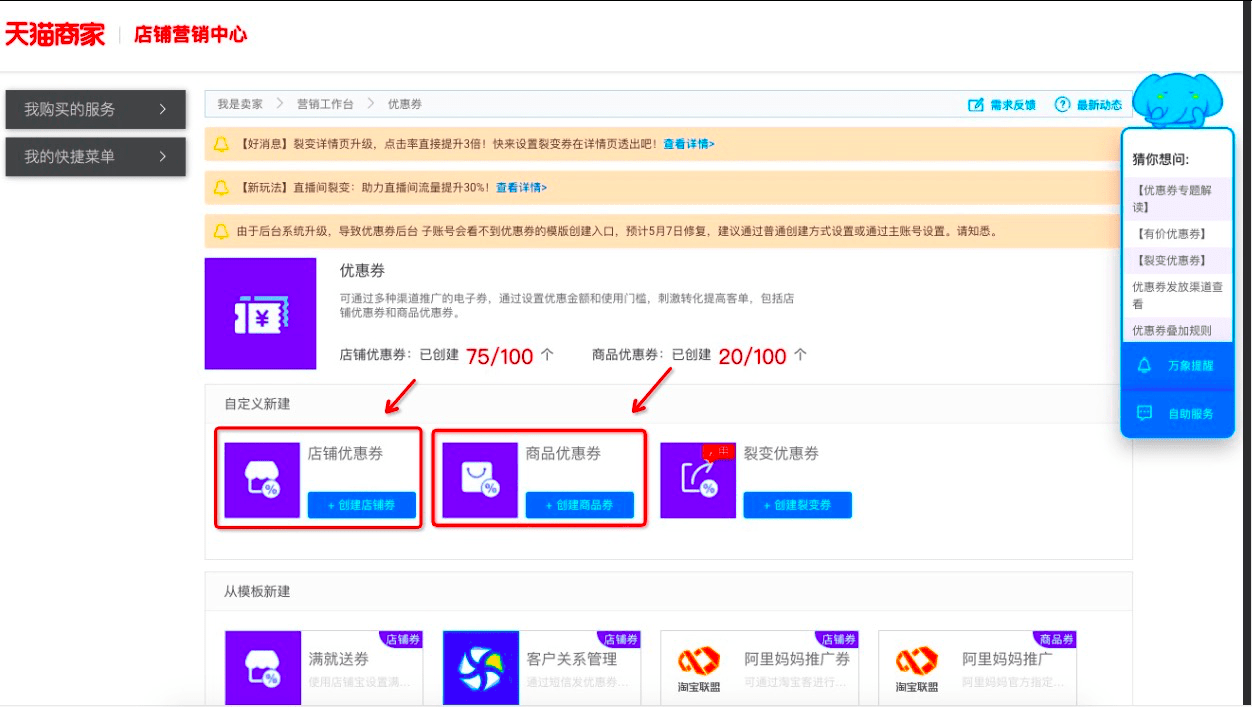The height and width of the screenshot is (707, 1252).
Task: Click the large 优惠券 ticket icon
Action: tap(260, 314)
